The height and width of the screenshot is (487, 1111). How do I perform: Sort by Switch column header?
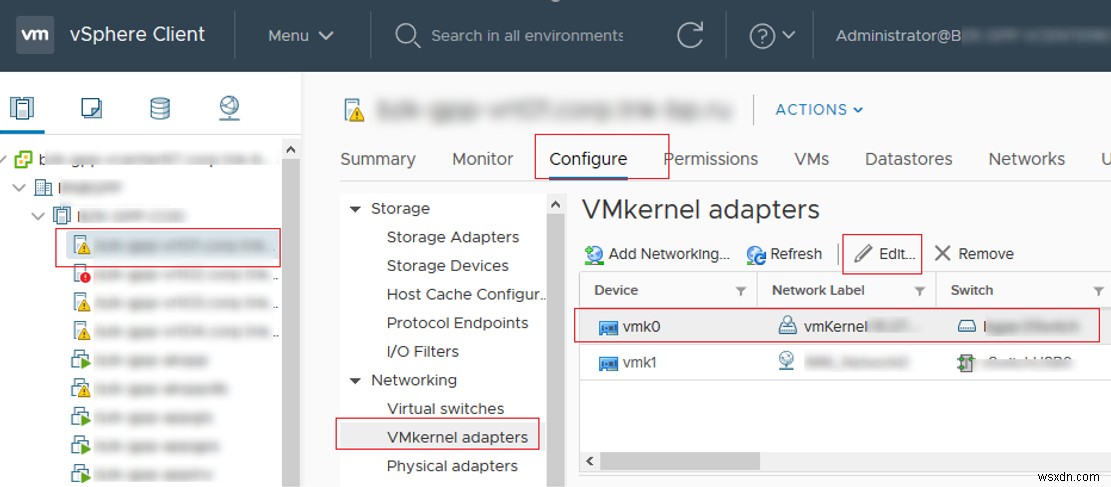coord(971,291)
